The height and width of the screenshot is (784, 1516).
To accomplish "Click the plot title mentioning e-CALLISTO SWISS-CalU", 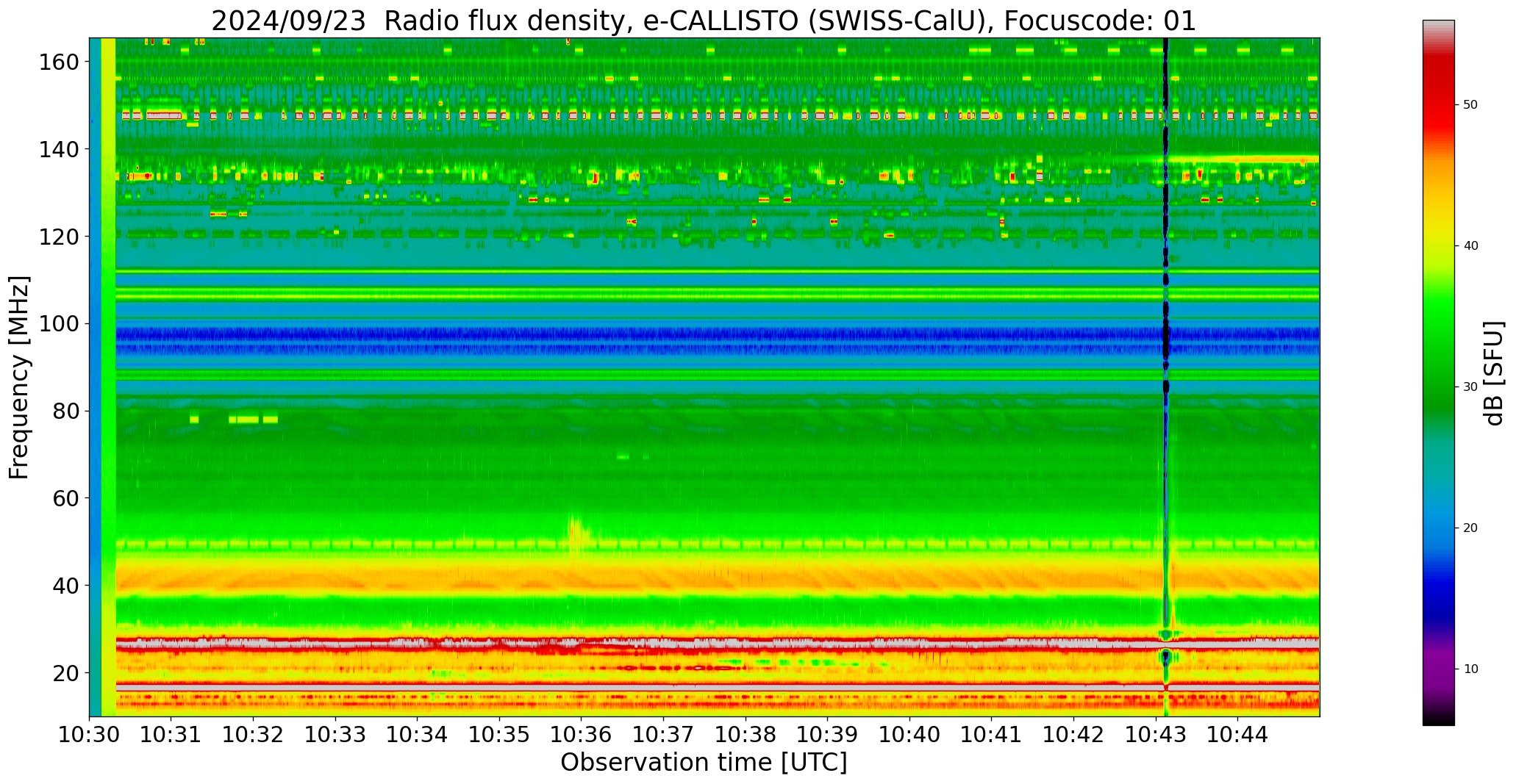I will pyautogui.click(x=704, y=21).
